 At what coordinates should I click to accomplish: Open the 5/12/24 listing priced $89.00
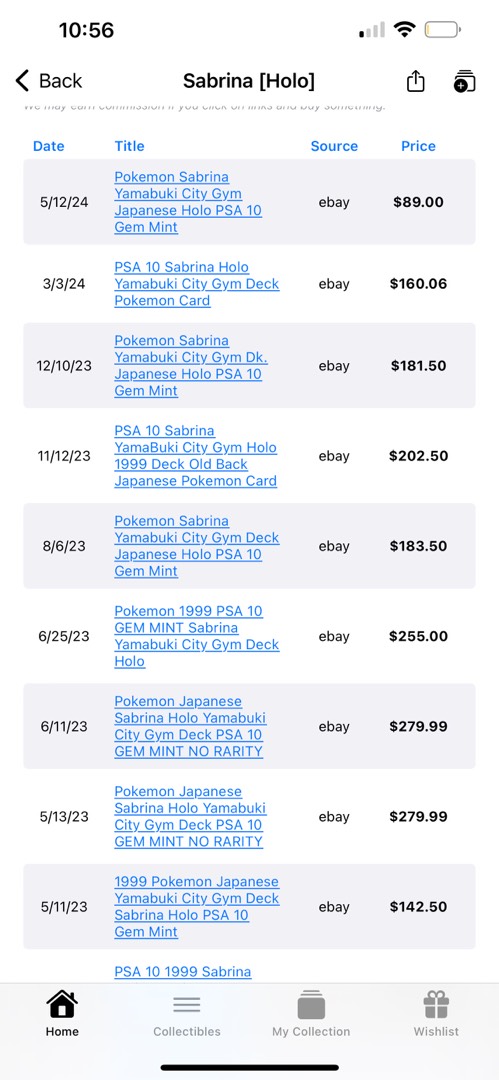(188, 202)
